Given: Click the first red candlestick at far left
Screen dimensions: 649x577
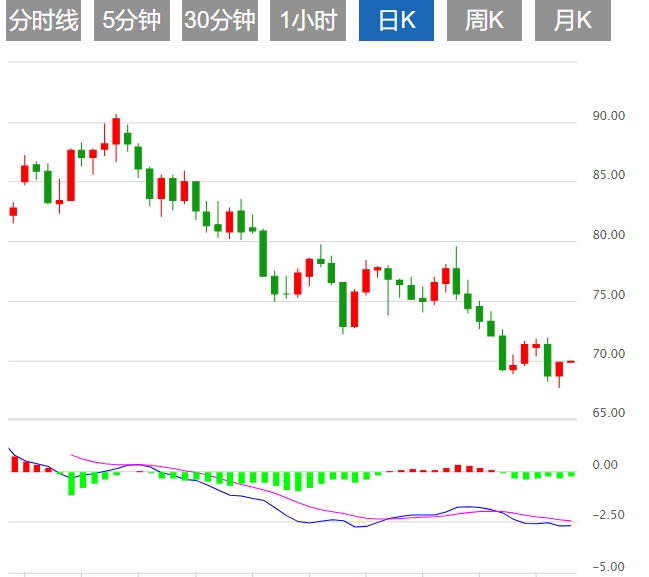Looking at the screenshot, I should point(13,211).
